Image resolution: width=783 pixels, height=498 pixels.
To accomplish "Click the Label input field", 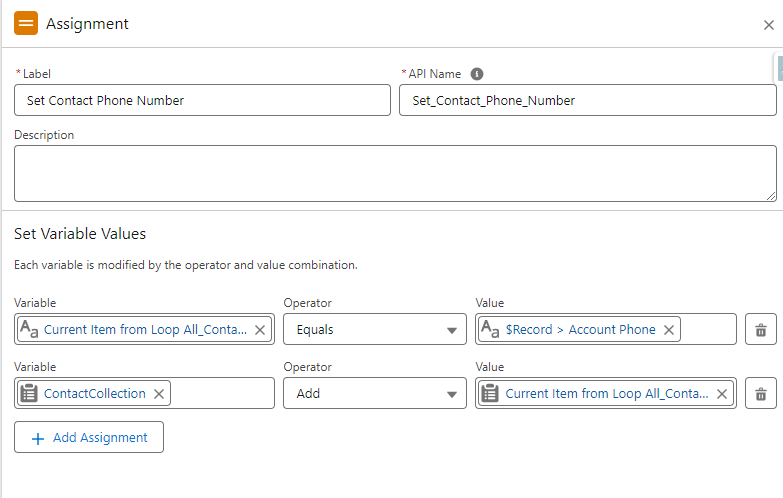I will click(x=202, y=100).
